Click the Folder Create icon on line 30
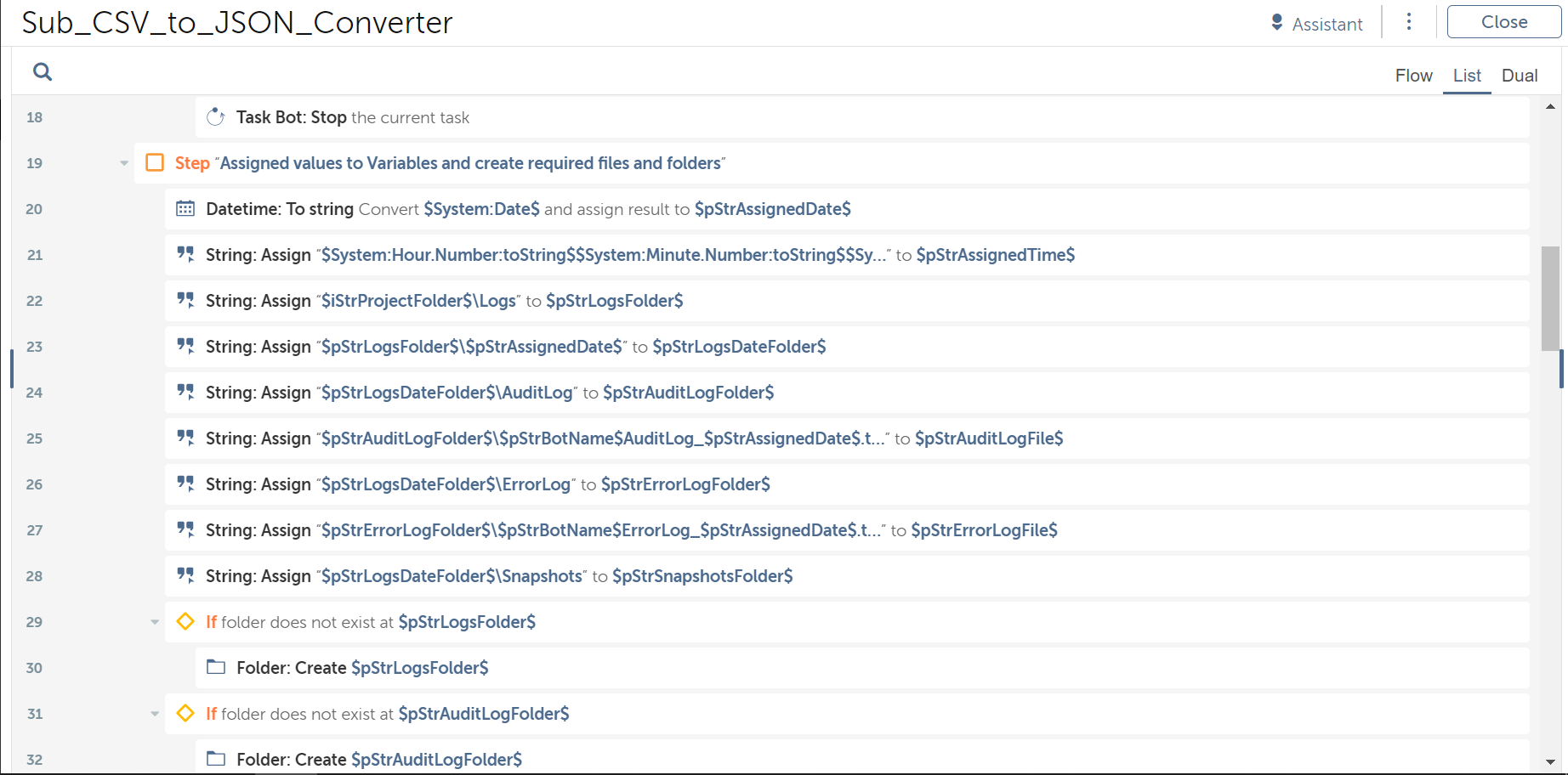1568x775 pixels. coord(216,668)
